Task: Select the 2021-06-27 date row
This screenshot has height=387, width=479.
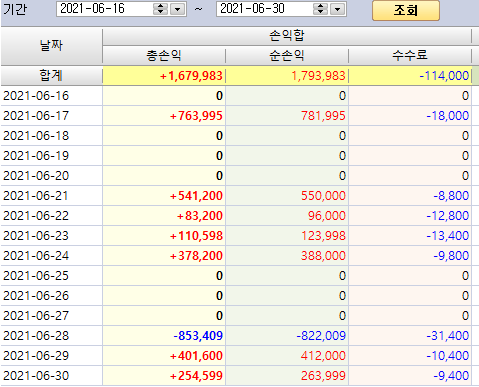Action: [x=51, y=316]
